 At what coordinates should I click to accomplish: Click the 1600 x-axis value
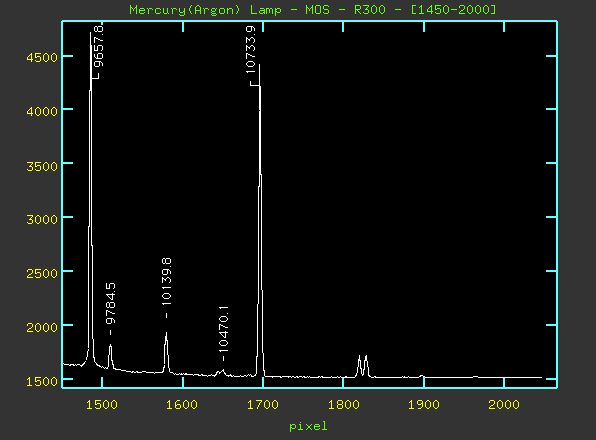coord(182,405)
